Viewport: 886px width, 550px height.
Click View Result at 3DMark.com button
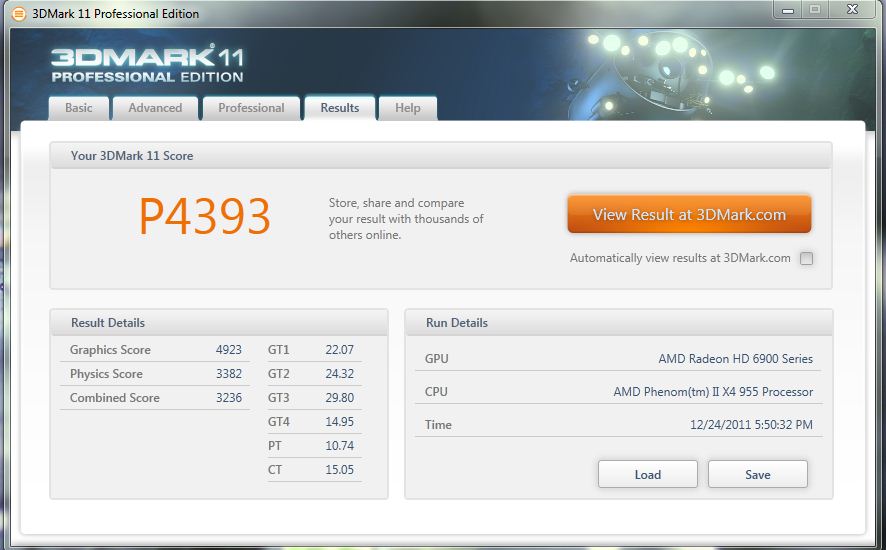coord(689,214)
